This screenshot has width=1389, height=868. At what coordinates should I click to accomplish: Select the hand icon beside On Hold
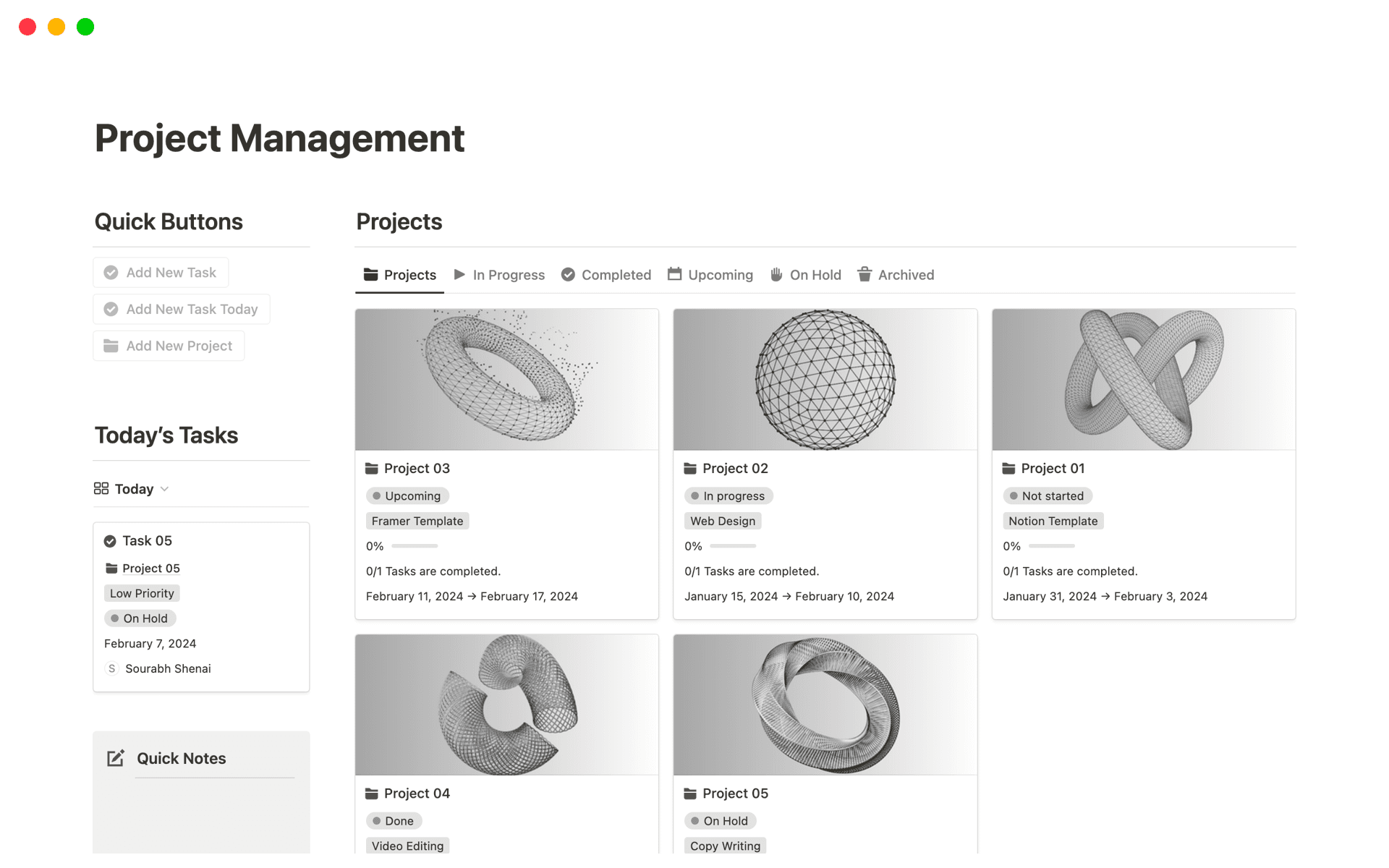click(x=776, y=275)
